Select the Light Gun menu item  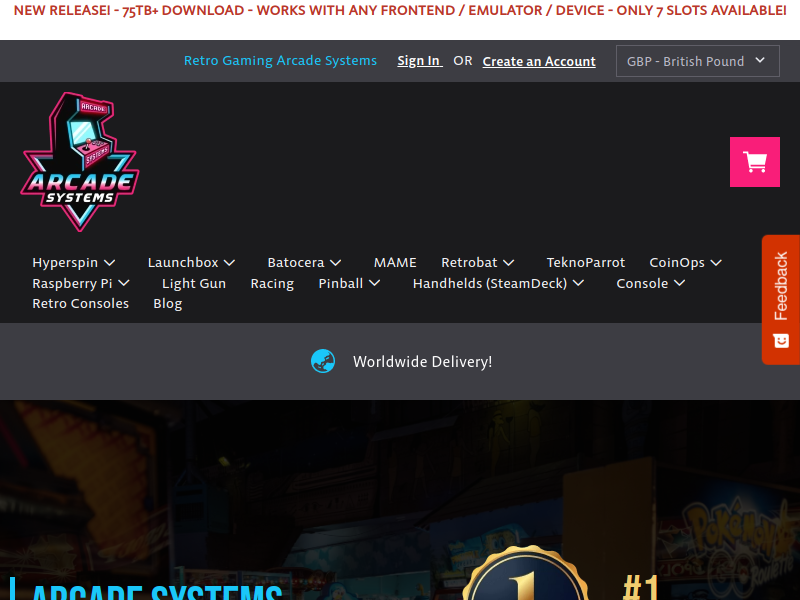point(194,283)
